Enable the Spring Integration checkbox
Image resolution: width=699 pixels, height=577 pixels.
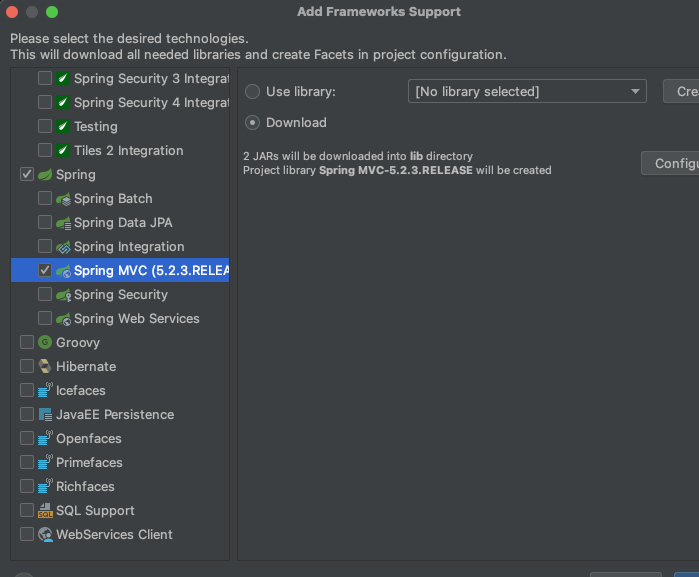click(45, 247)
